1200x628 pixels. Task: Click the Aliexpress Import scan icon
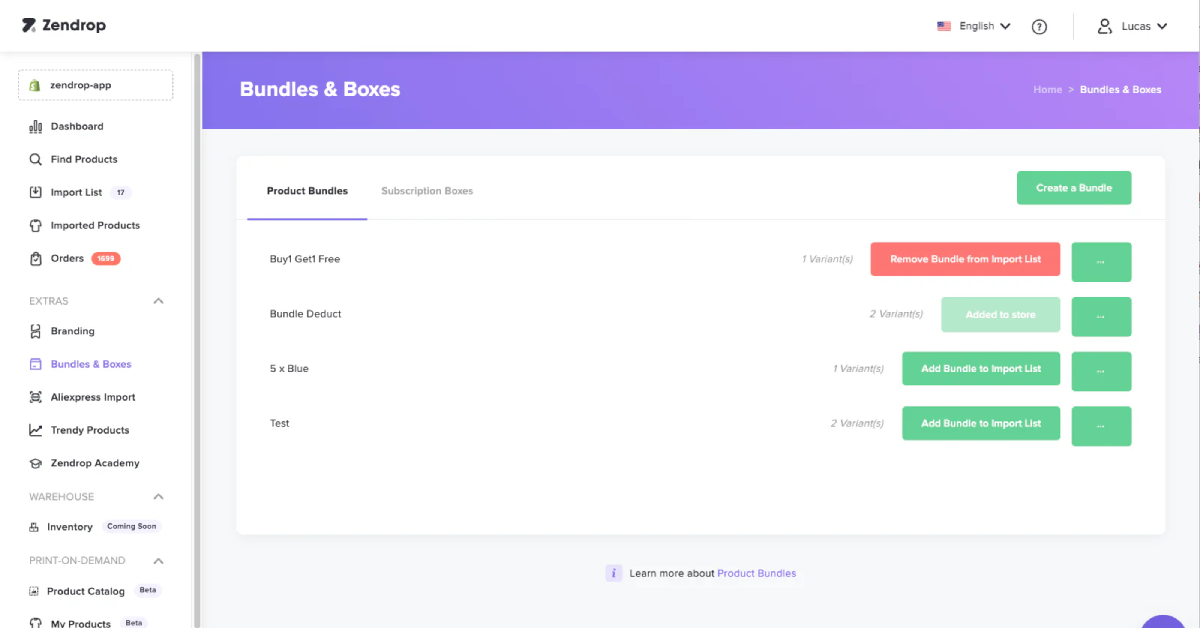[36, 397]
